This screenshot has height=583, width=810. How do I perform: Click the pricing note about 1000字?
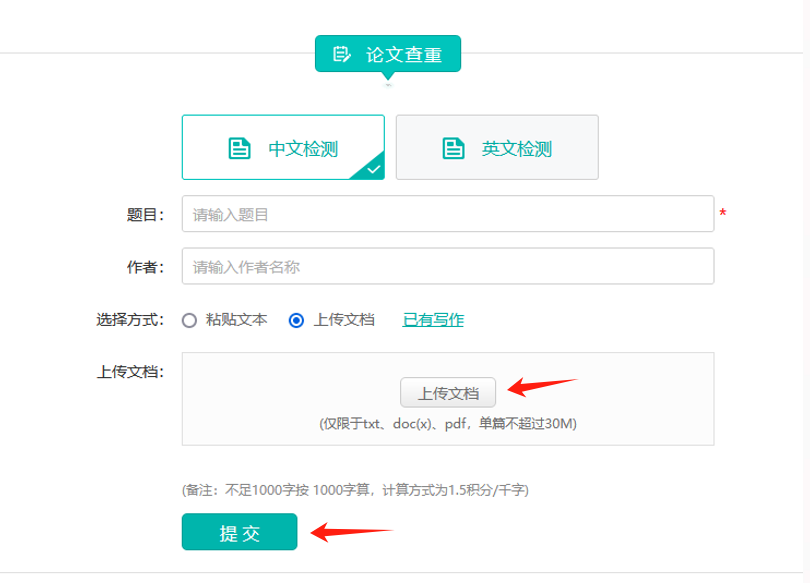(x=354, y=490)
